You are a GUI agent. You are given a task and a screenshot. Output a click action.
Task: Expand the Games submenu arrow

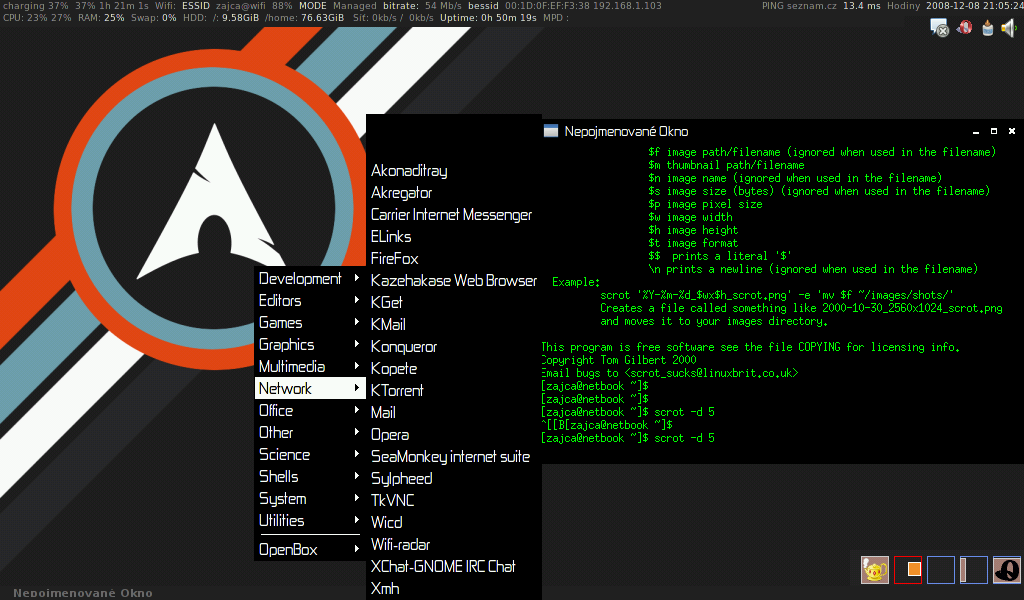click(x=357, y=322)
